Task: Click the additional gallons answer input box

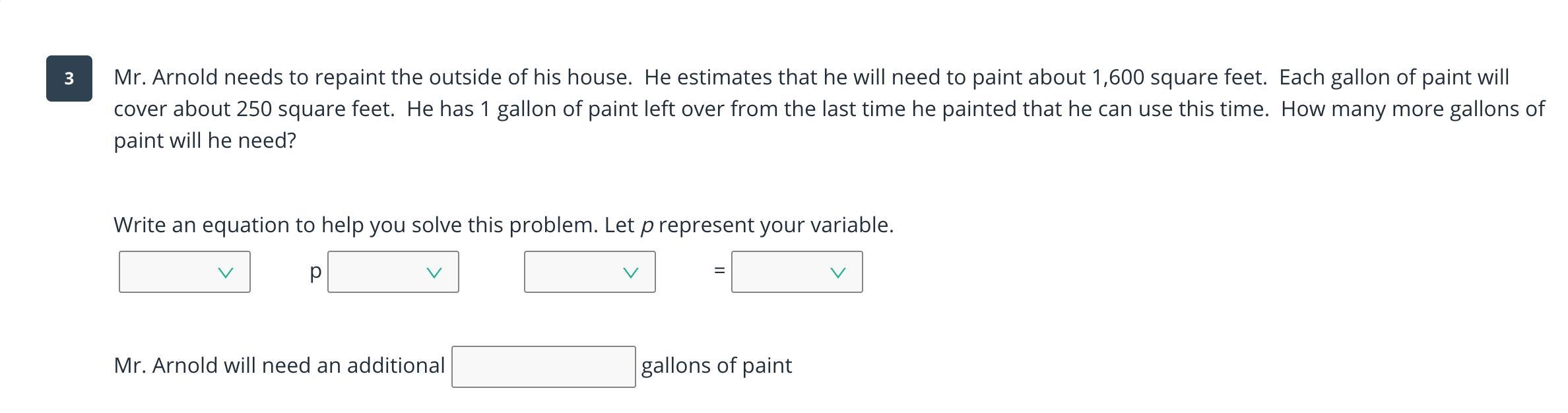Action: coord(543,367)
